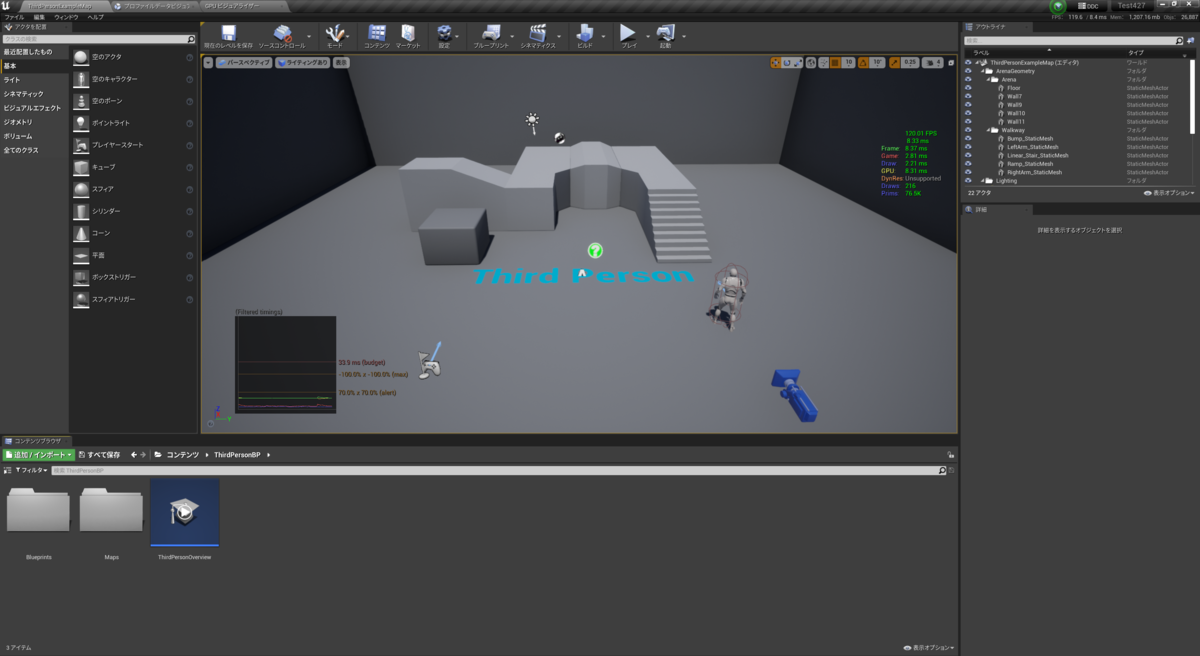Click Save All (すべて保存) button
Screen dimensions: 1200x656
pyautogui.click(x=99, y=454)
